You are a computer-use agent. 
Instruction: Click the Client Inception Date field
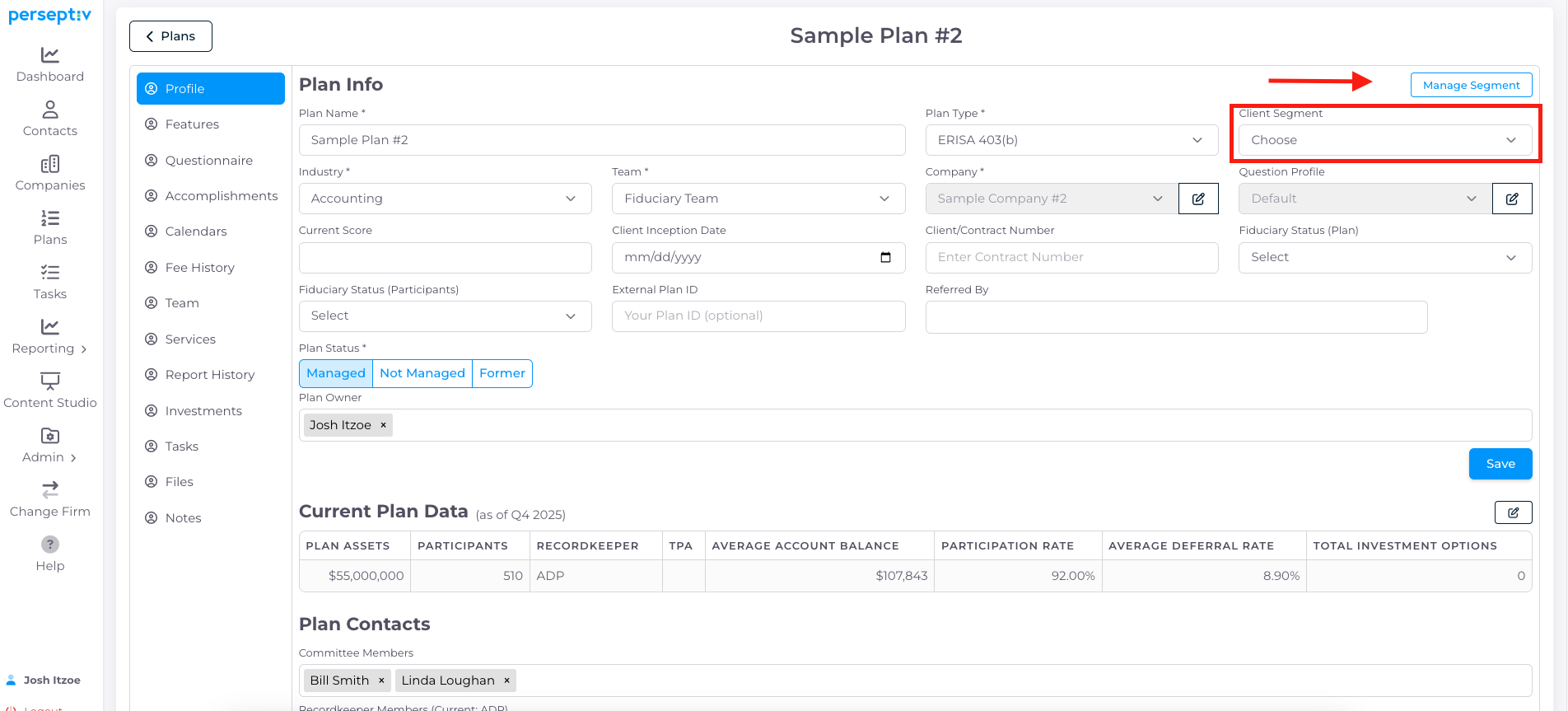[x=758, y=258]
